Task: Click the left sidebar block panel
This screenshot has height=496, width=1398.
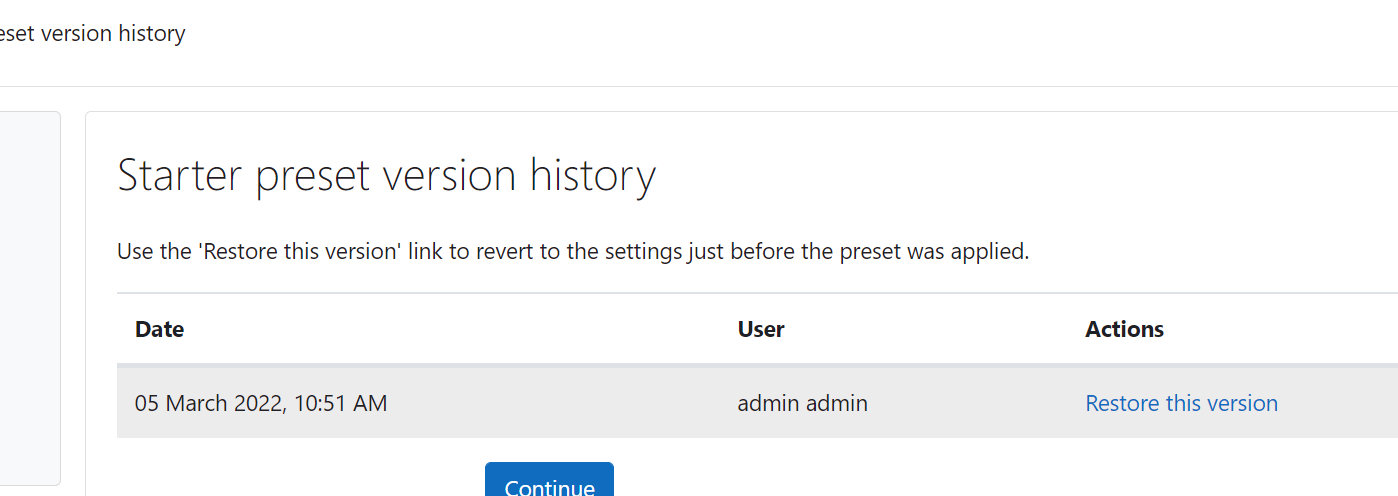Action: [x=30, y=298]
